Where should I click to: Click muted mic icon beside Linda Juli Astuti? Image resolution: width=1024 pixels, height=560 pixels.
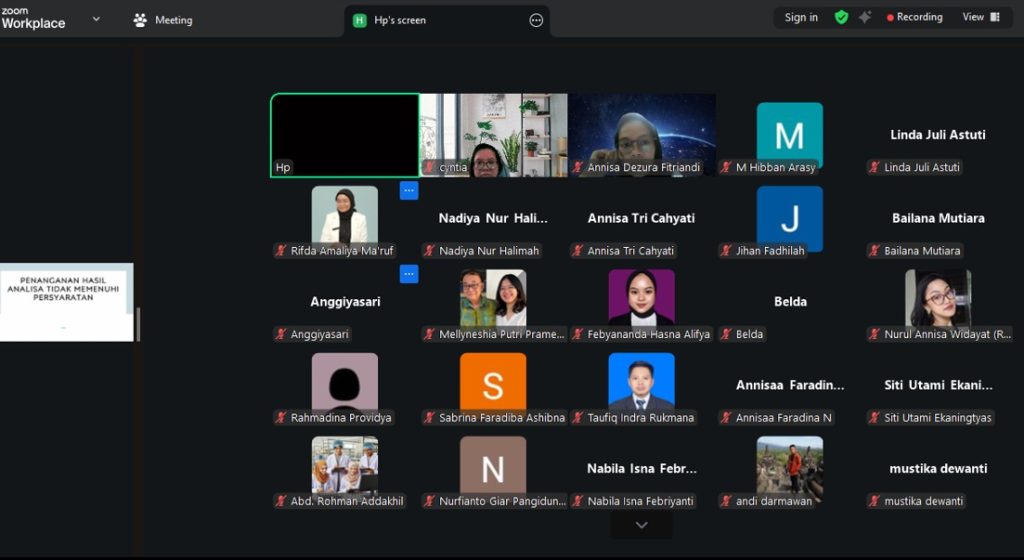pos(874,168)
